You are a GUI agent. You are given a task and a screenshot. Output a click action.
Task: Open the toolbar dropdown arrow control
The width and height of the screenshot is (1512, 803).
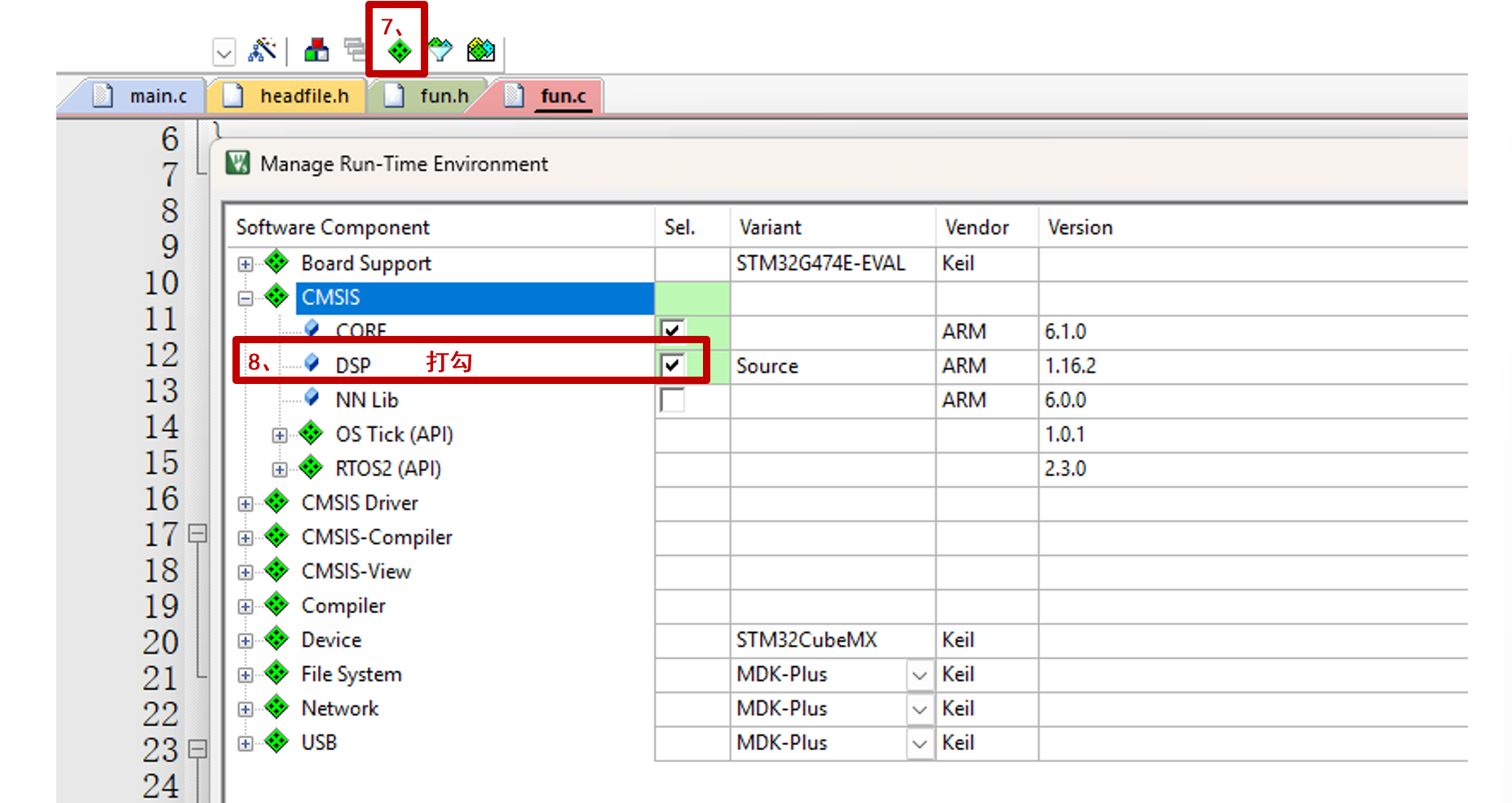(x=224, y=51)
